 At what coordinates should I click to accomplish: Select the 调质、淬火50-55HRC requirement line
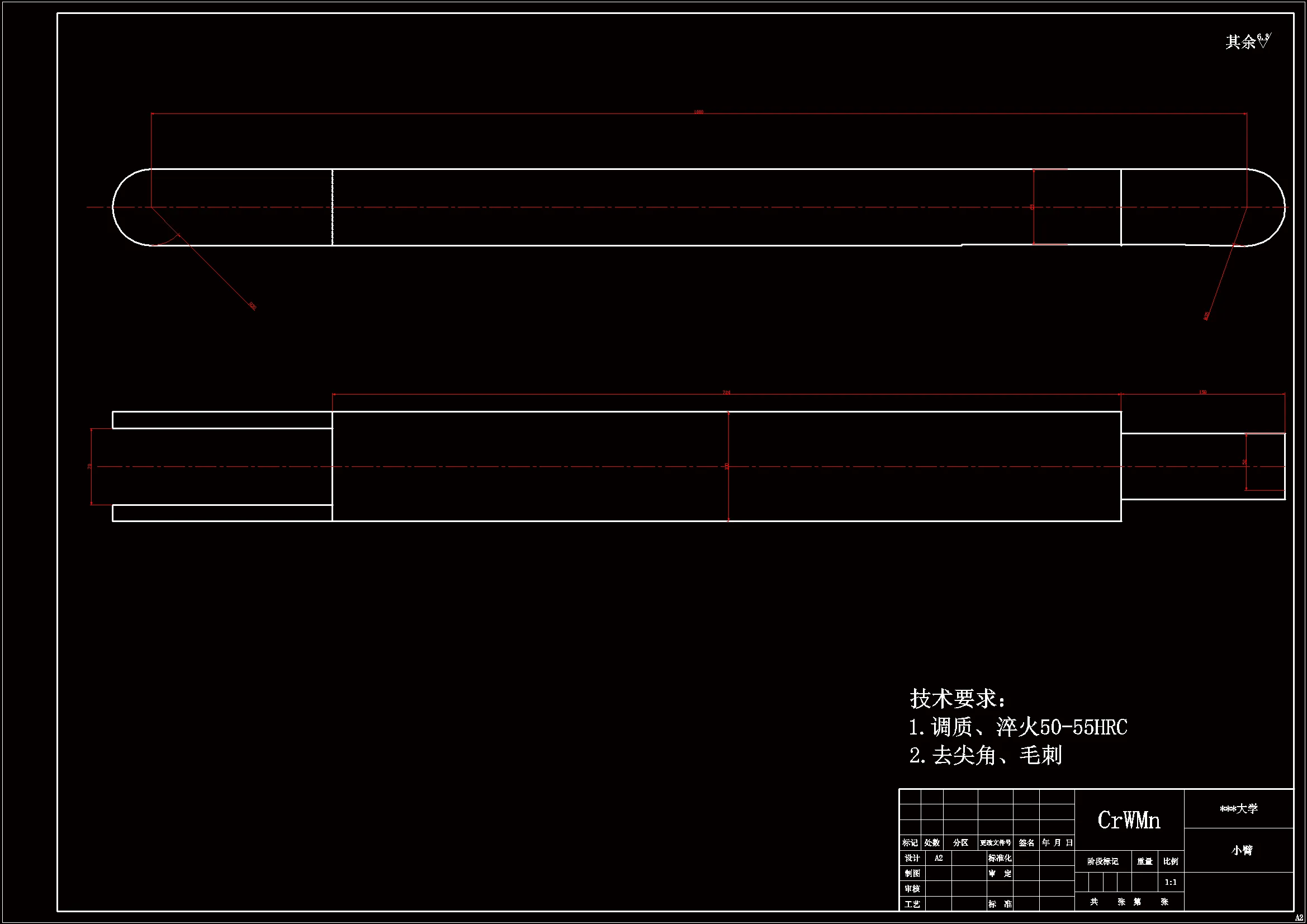click(x=1018, y=728)
